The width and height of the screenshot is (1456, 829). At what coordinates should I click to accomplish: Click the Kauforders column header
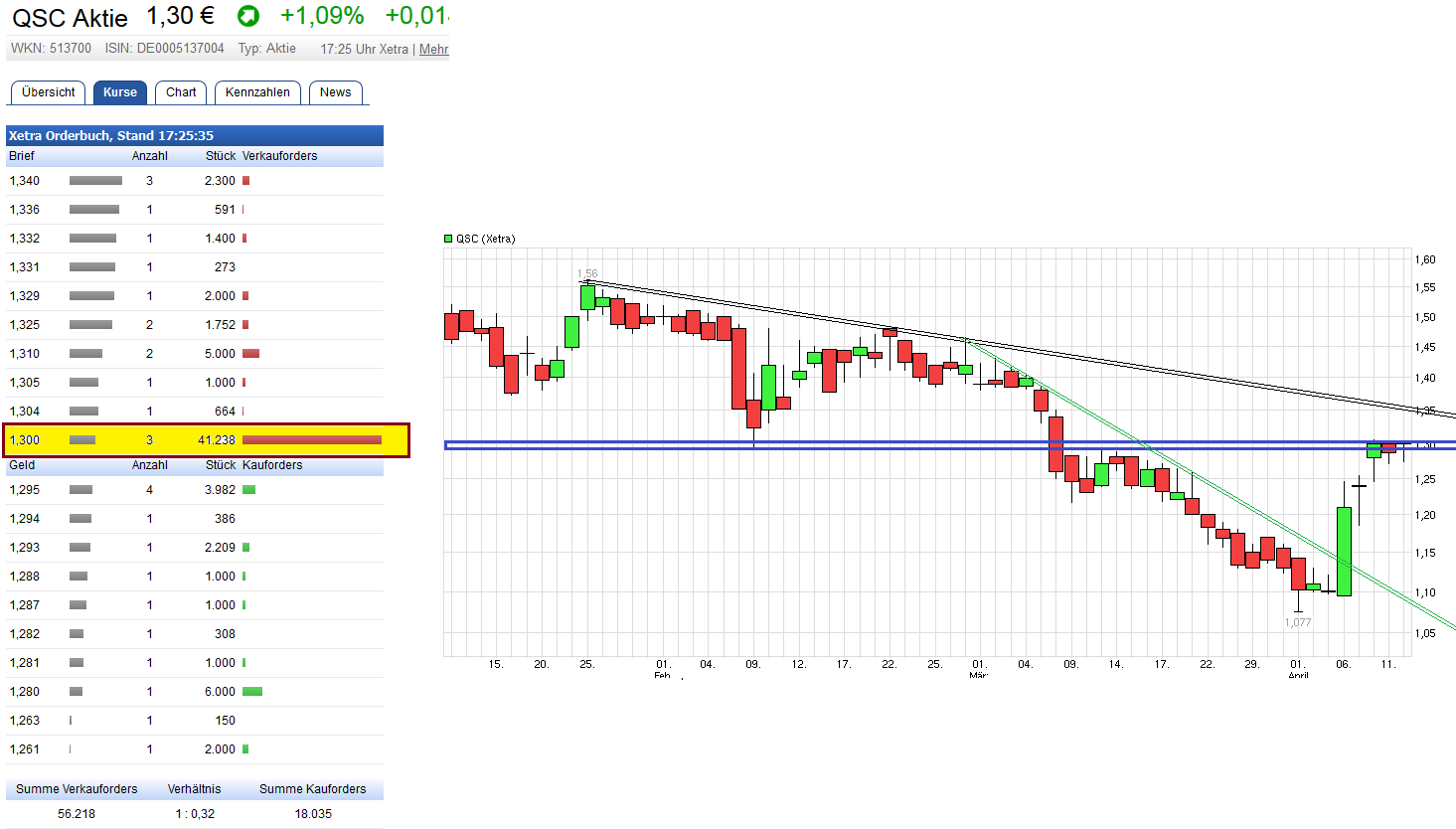272,465
